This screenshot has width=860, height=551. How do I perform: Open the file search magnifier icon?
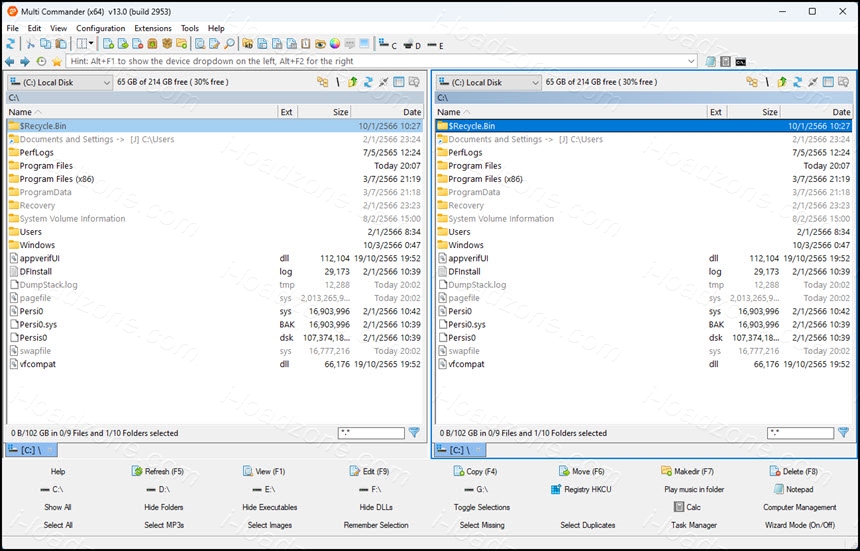tap(229, 44)
